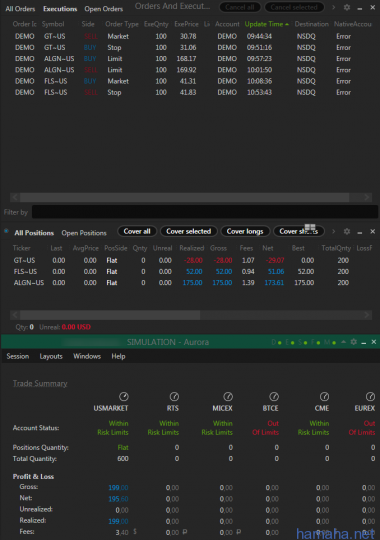
Task: Click the up arrow in Aurora title bar
Action: click(343, 342)
